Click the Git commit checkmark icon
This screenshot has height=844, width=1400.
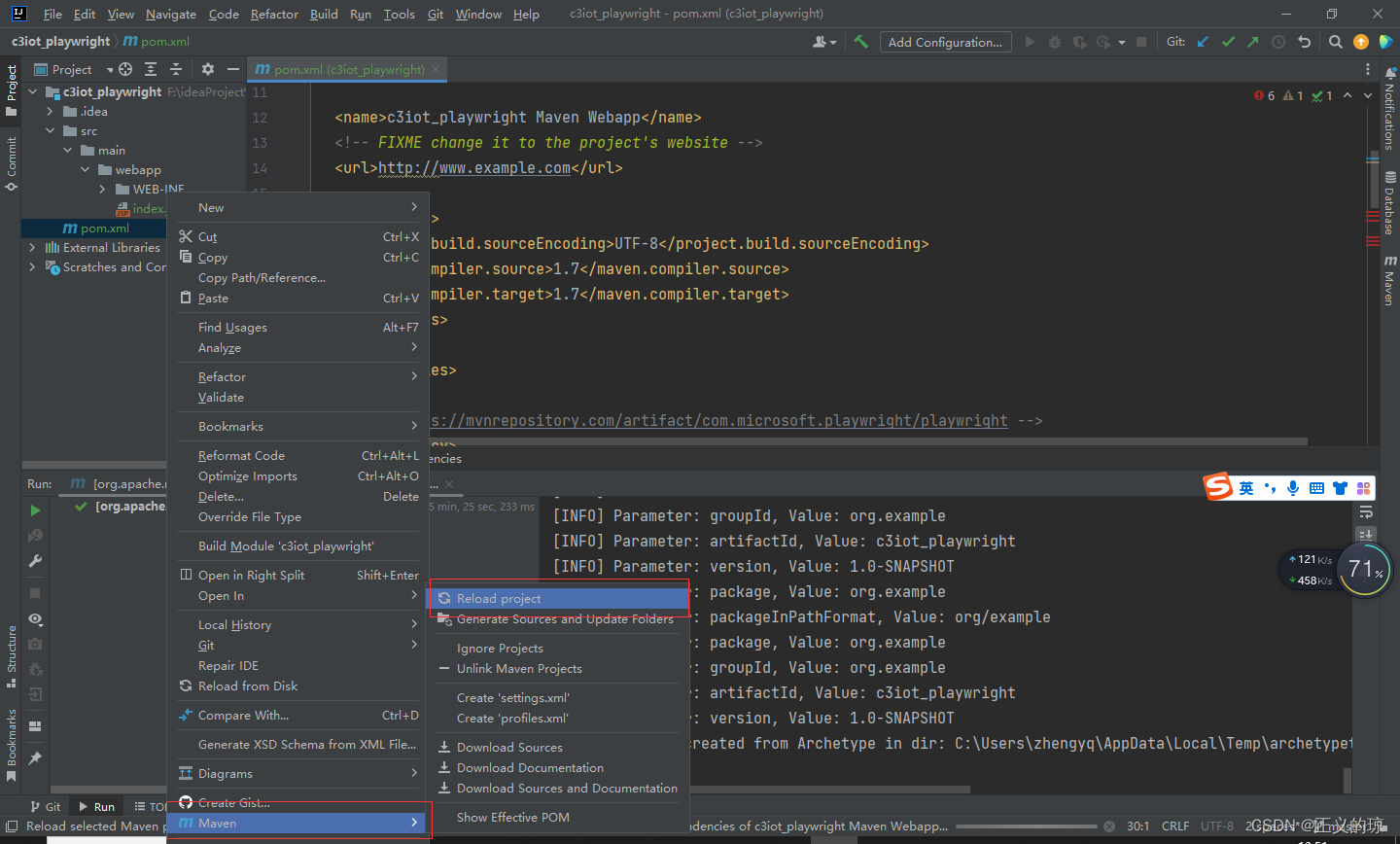point(1229,42)
